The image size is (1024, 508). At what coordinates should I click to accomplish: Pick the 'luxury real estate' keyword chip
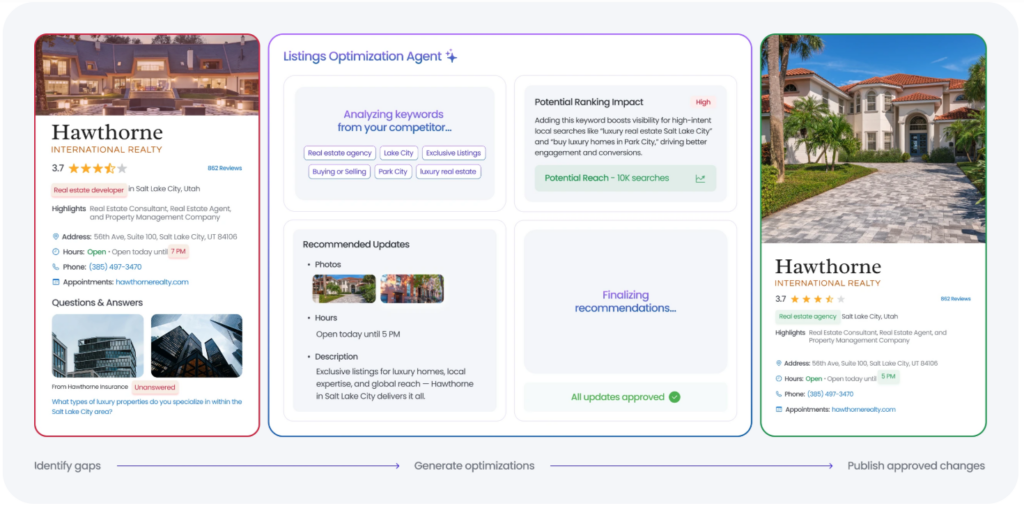point(448,172)
